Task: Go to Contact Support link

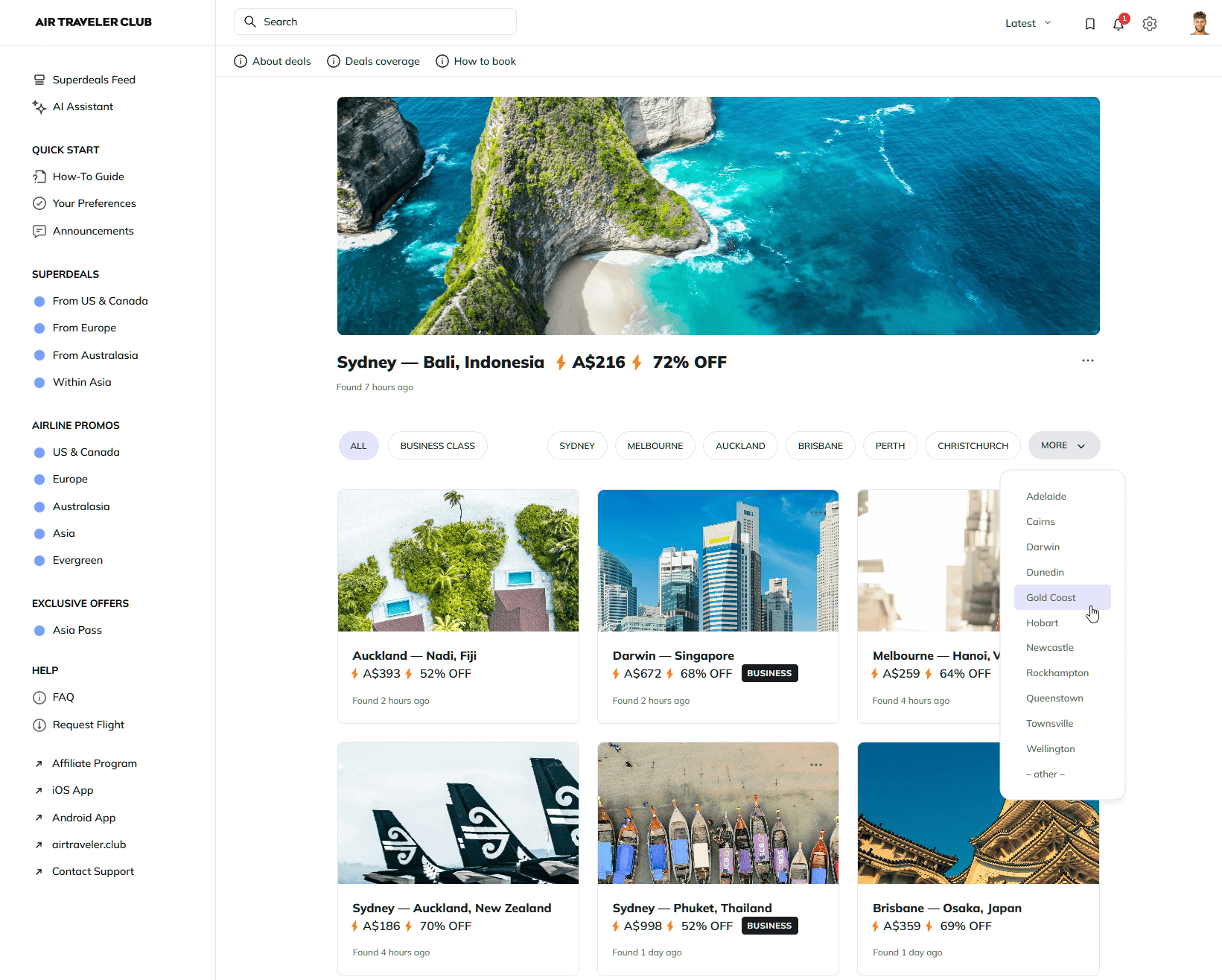Action: [x=93, y=871]
